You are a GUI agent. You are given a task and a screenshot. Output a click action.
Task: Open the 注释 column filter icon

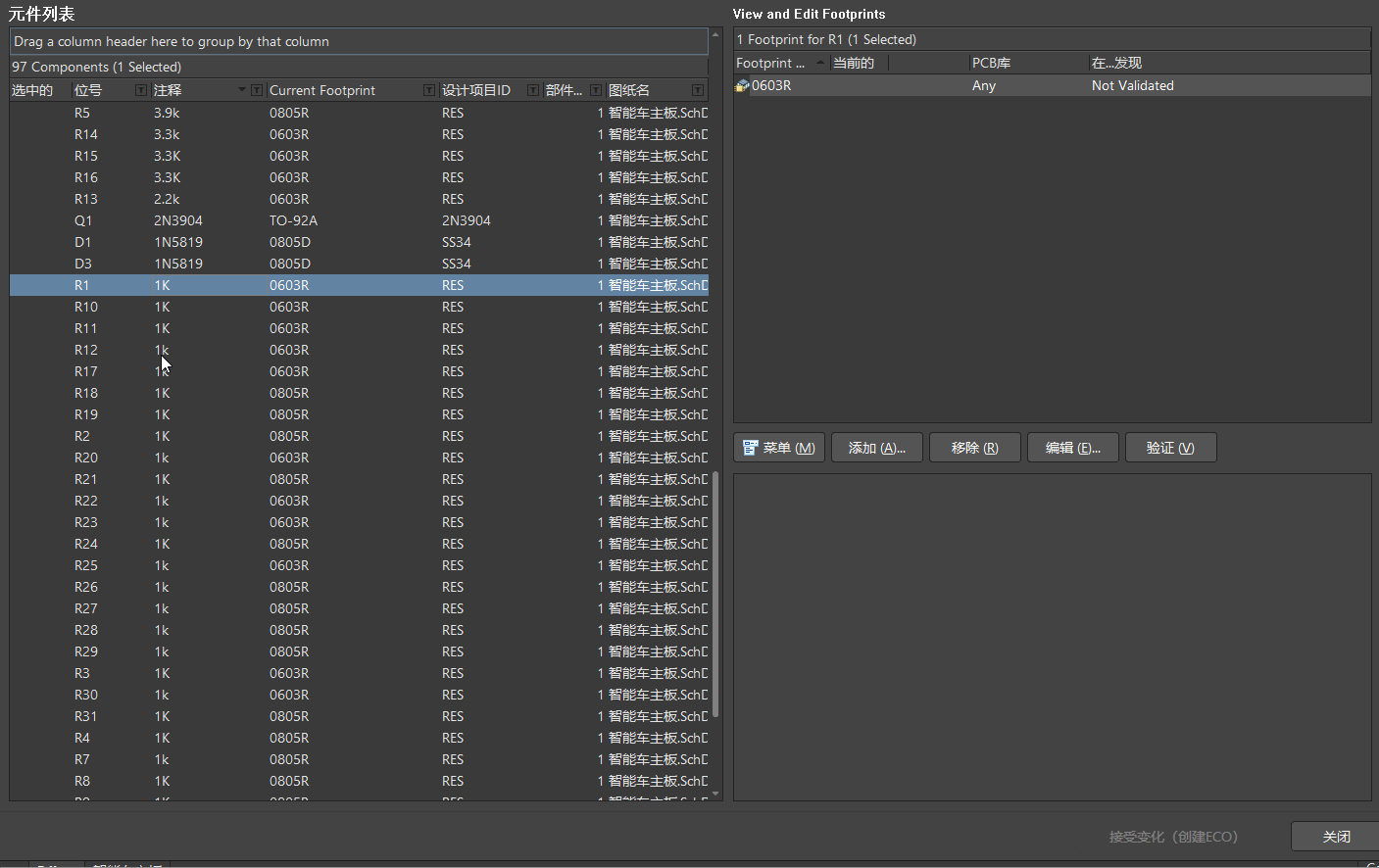[x=257, y=90]
